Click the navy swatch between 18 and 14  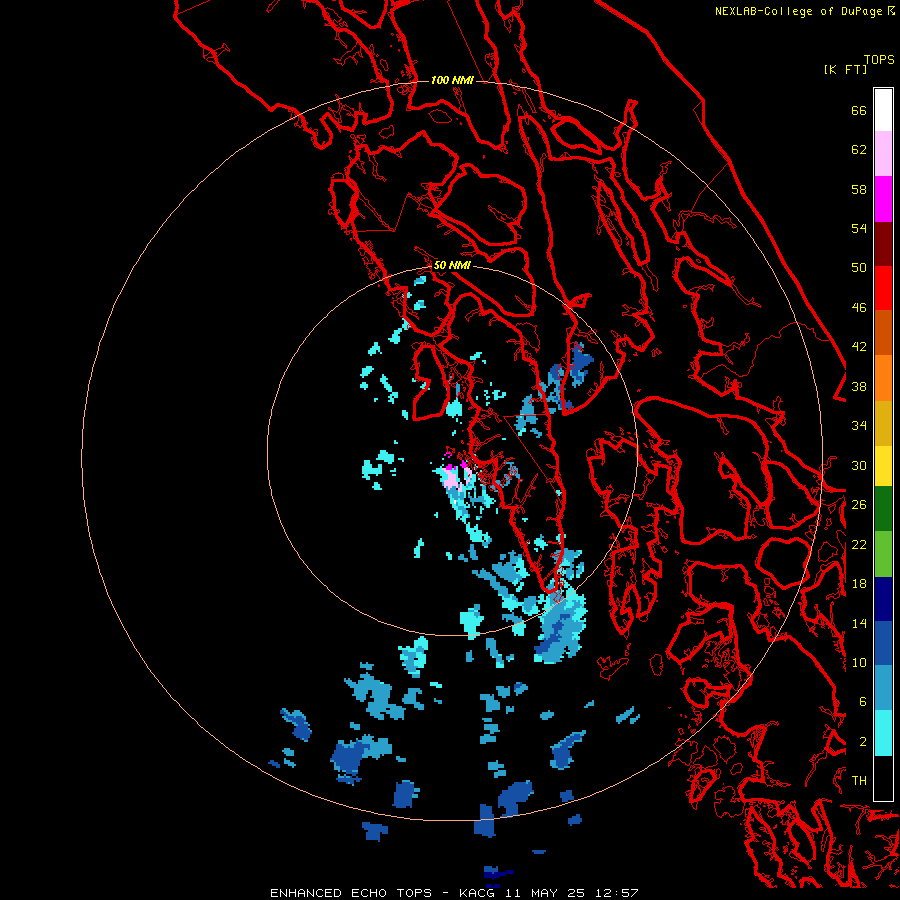(883, 599)
